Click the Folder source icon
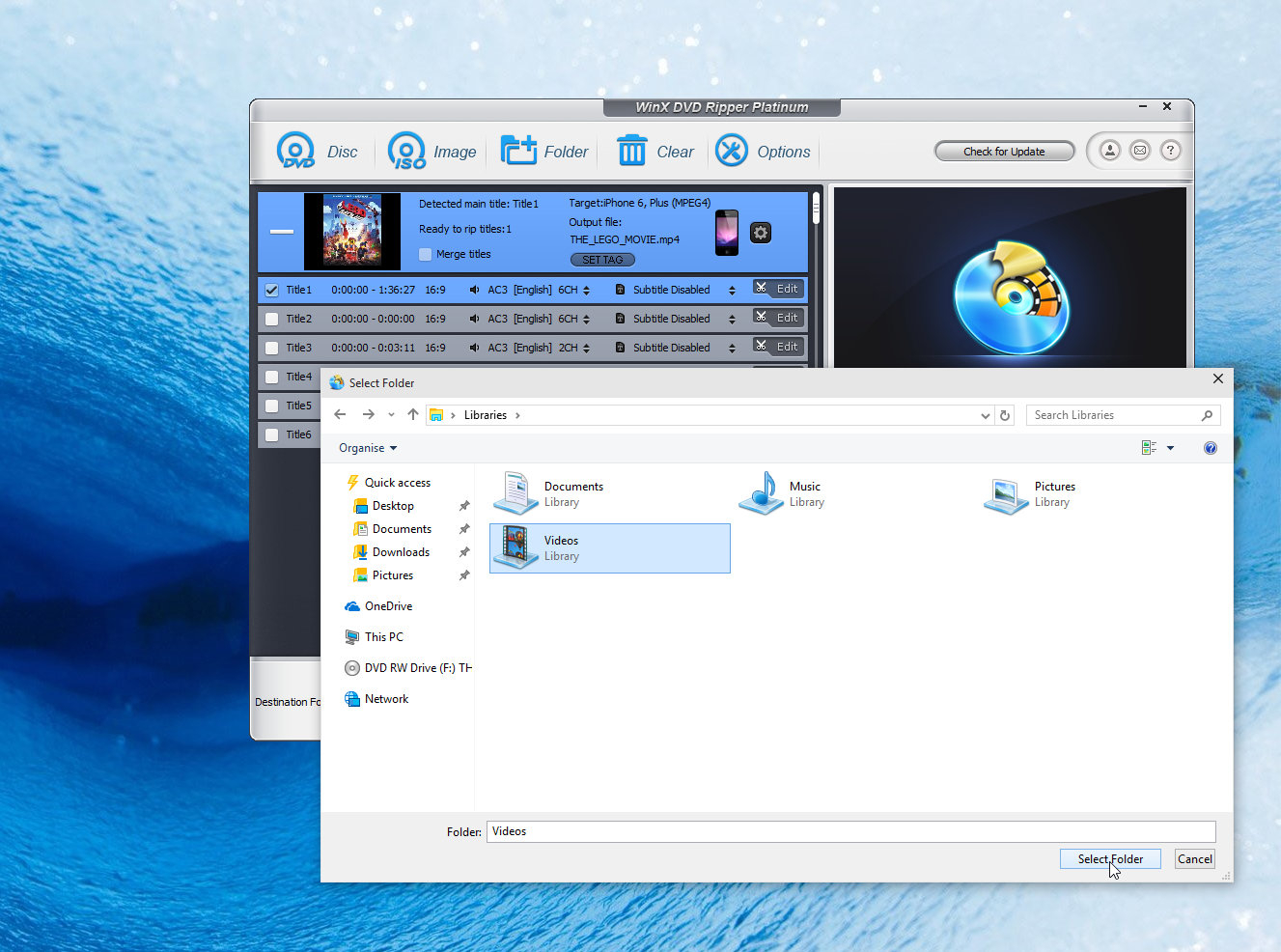Screen dimensions: 1281x952 (518, 151)
